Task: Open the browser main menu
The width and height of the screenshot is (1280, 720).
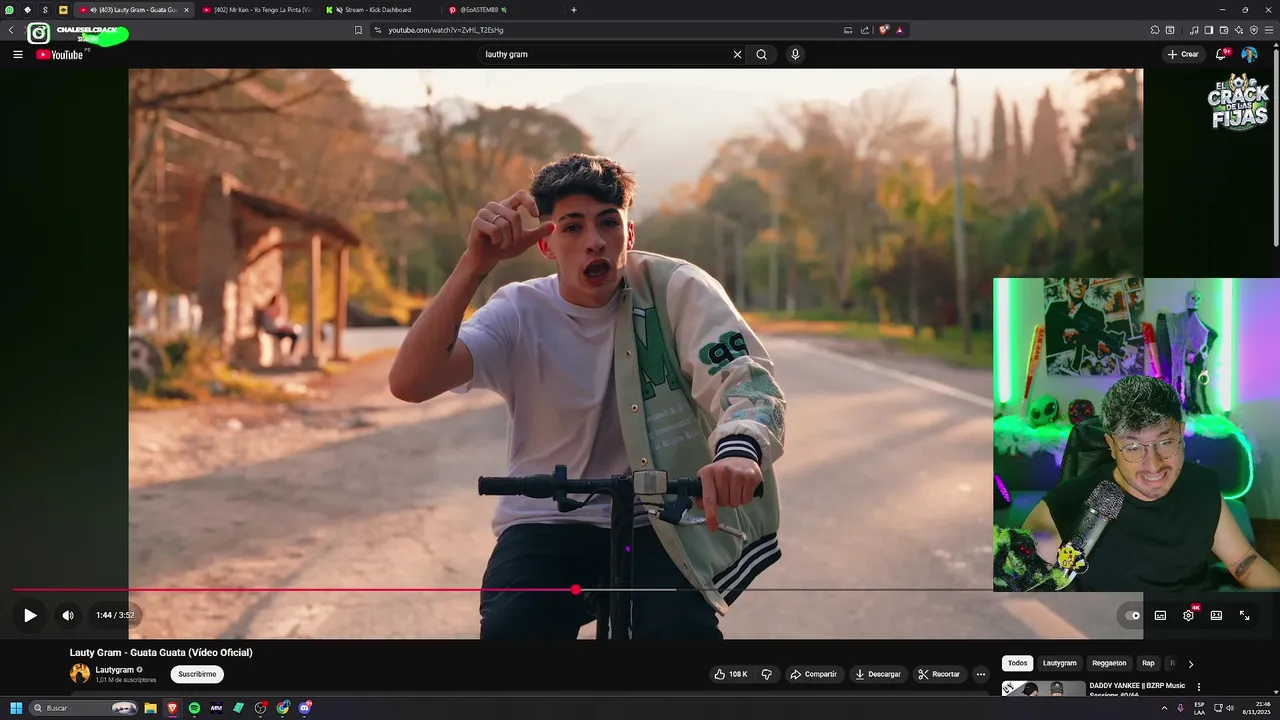Action: pyautogui.click(x=1269, y=30)
